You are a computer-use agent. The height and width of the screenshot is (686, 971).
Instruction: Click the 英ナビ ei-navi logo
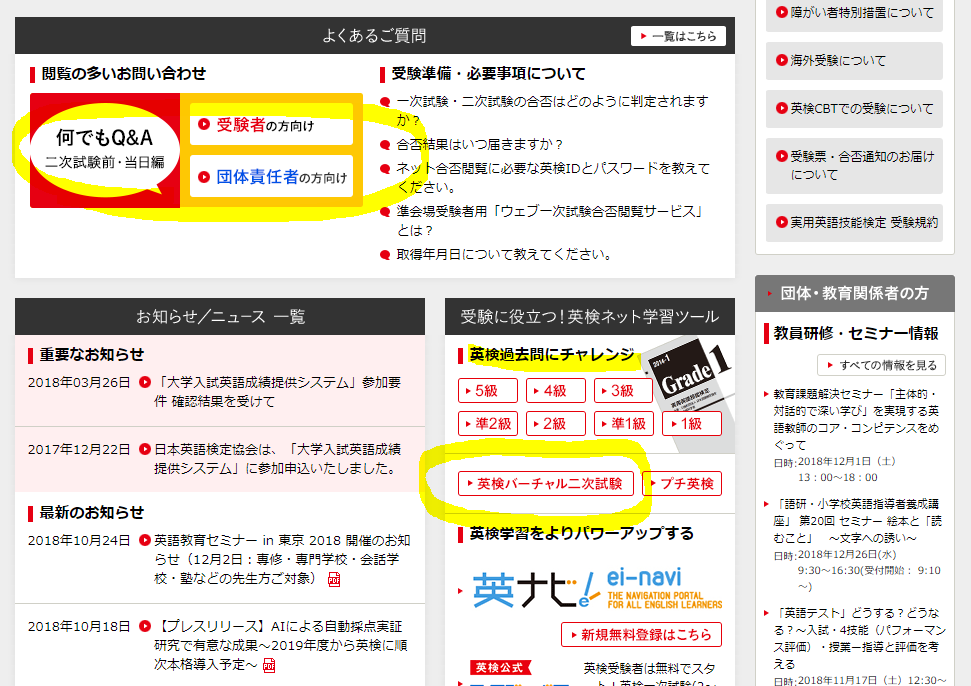[597, 589]
